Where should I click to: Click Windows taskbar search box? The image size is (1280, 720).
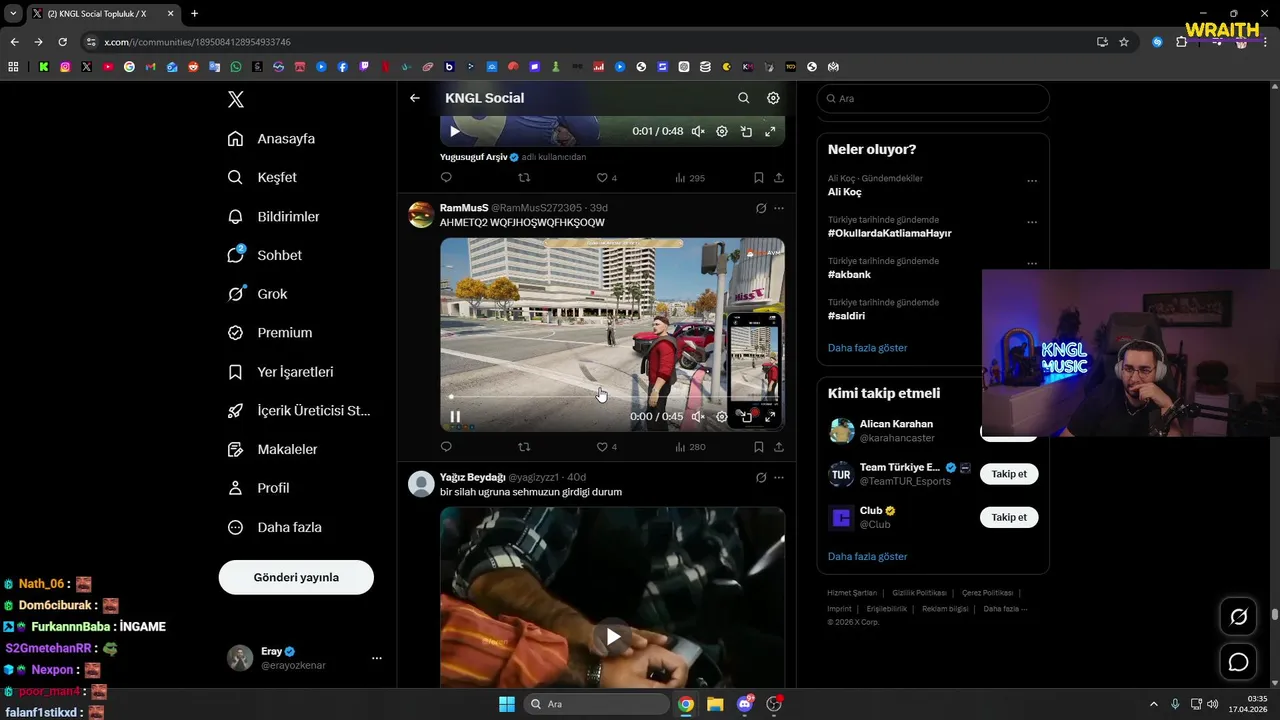596,704
